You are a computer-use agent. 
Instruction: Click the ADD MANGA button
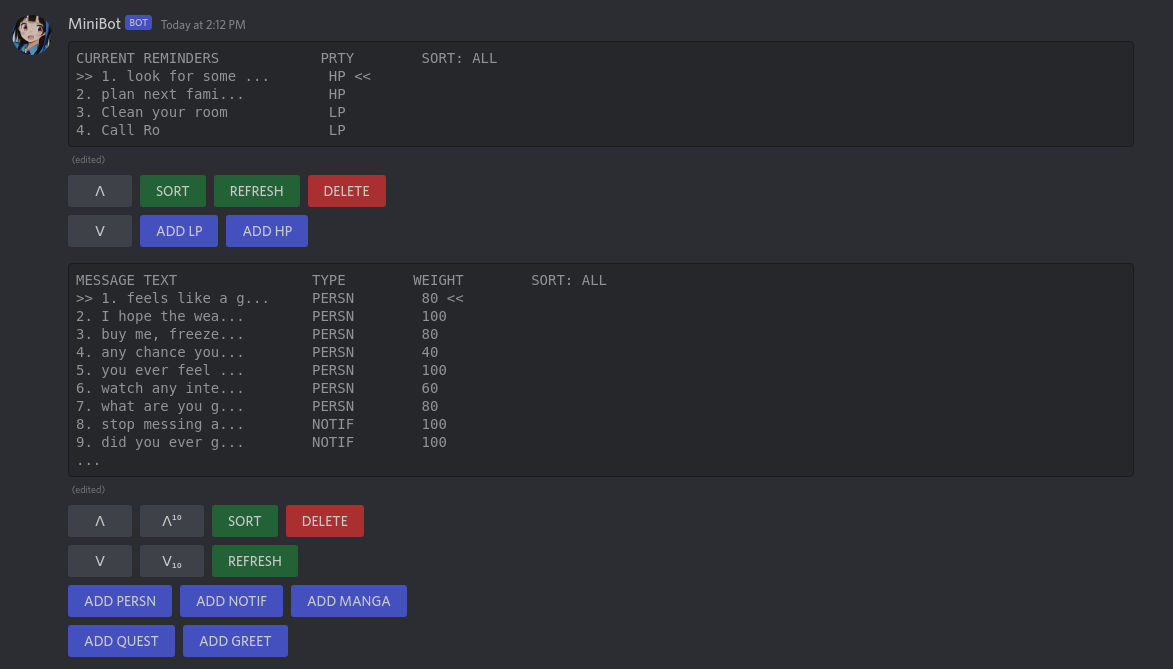pyautogui.click(x=348, y=601)
